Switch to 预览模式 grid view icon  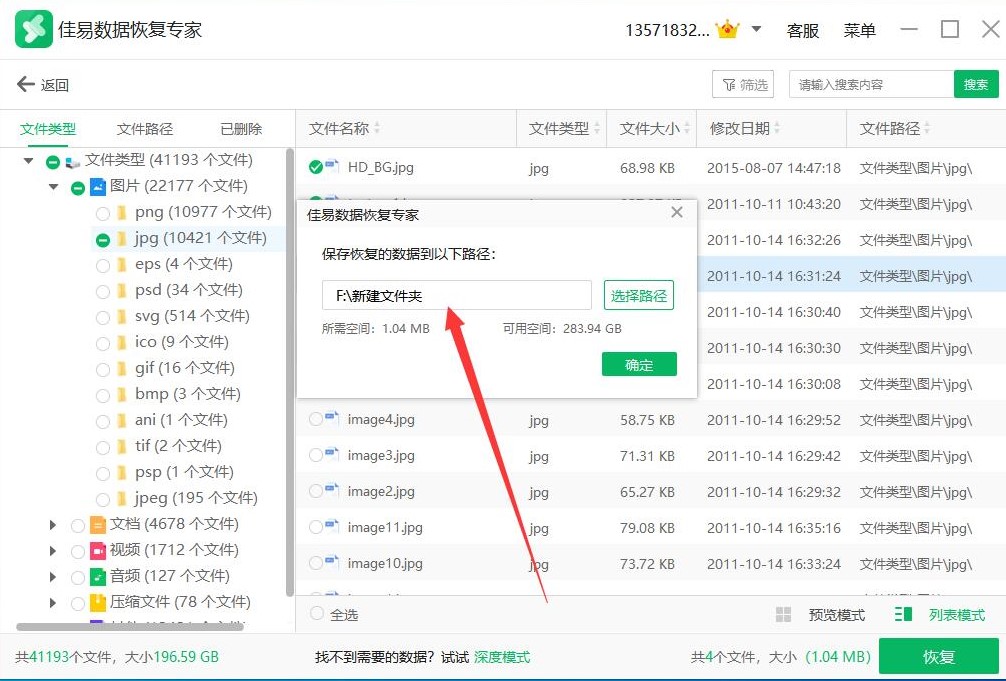[x=784, y=615]
